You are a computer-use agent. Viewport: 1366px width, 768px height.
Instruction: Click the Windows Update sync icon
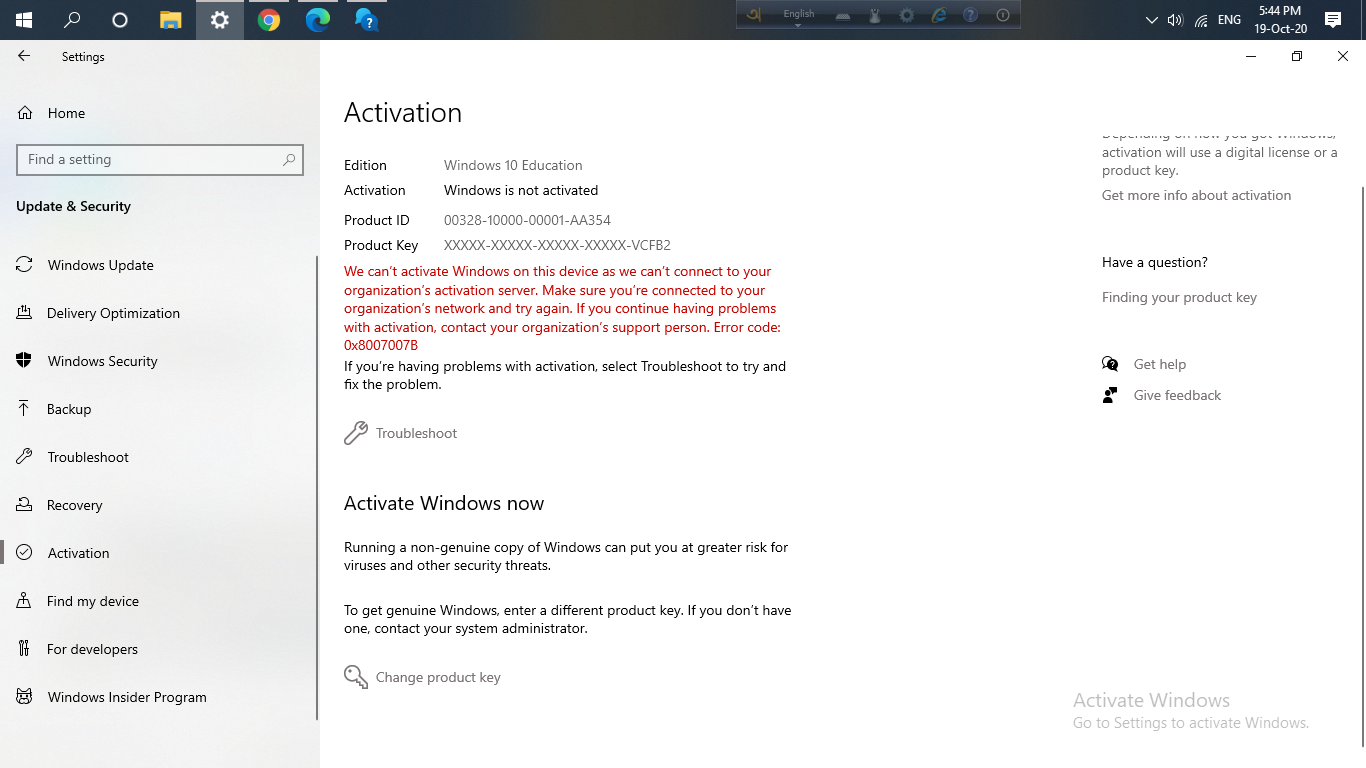tap(25, 265)
